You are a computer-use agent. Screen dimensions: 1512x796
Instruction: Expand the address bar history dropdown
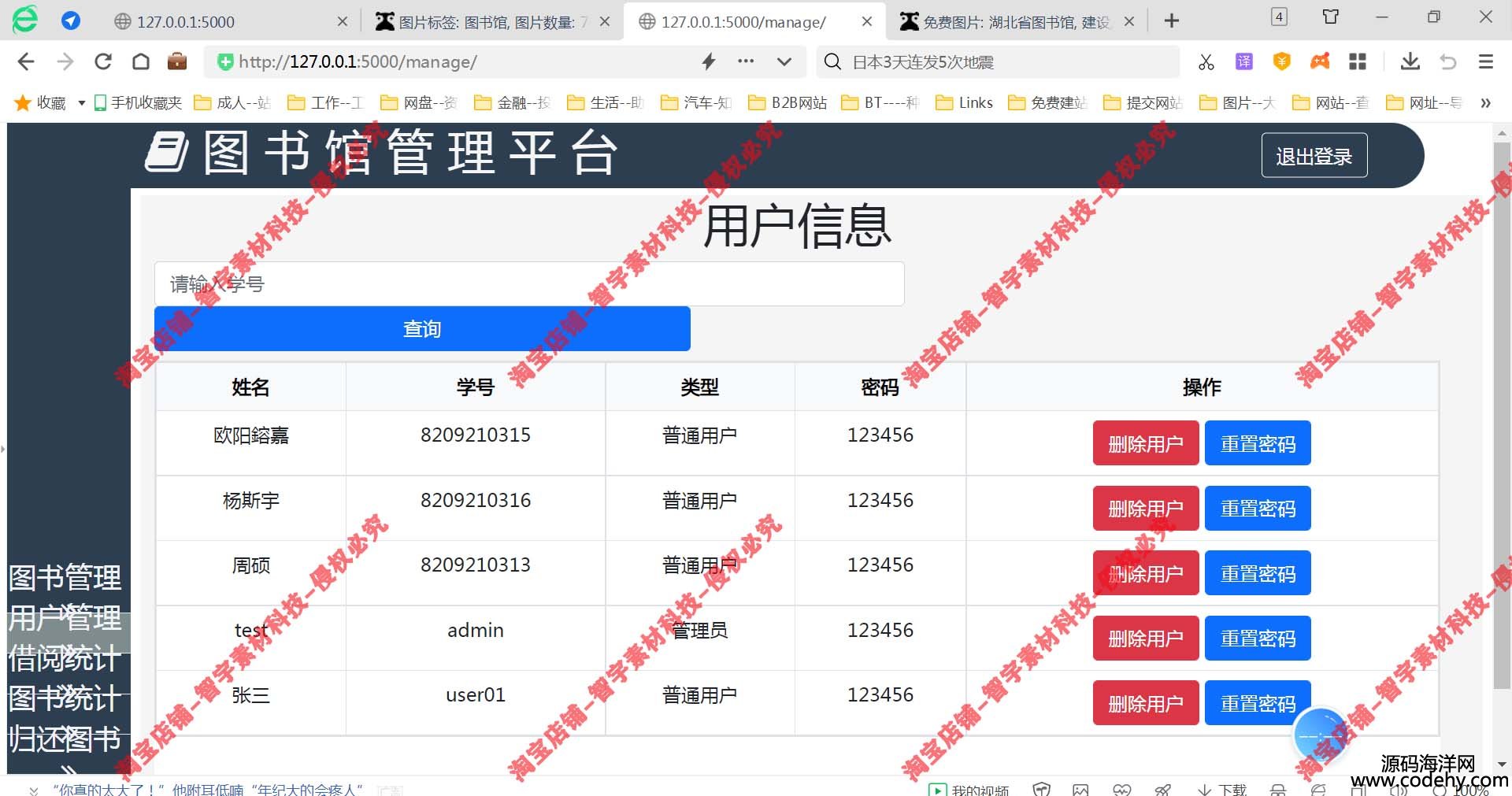[784, 61]
